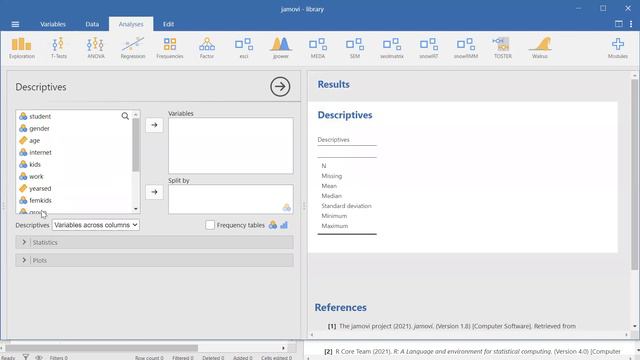Click the Median row label

tap(331, 196)
